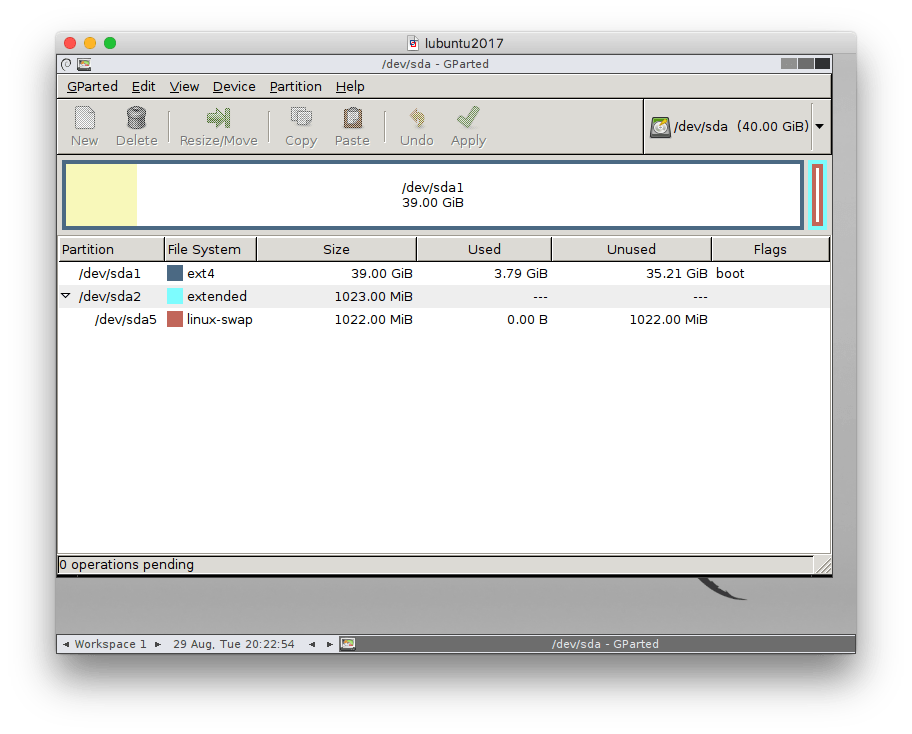Switch to next workspace arrow after Workspace 1
The height and width of the screenshot is (734, 912).
(158, 644)
